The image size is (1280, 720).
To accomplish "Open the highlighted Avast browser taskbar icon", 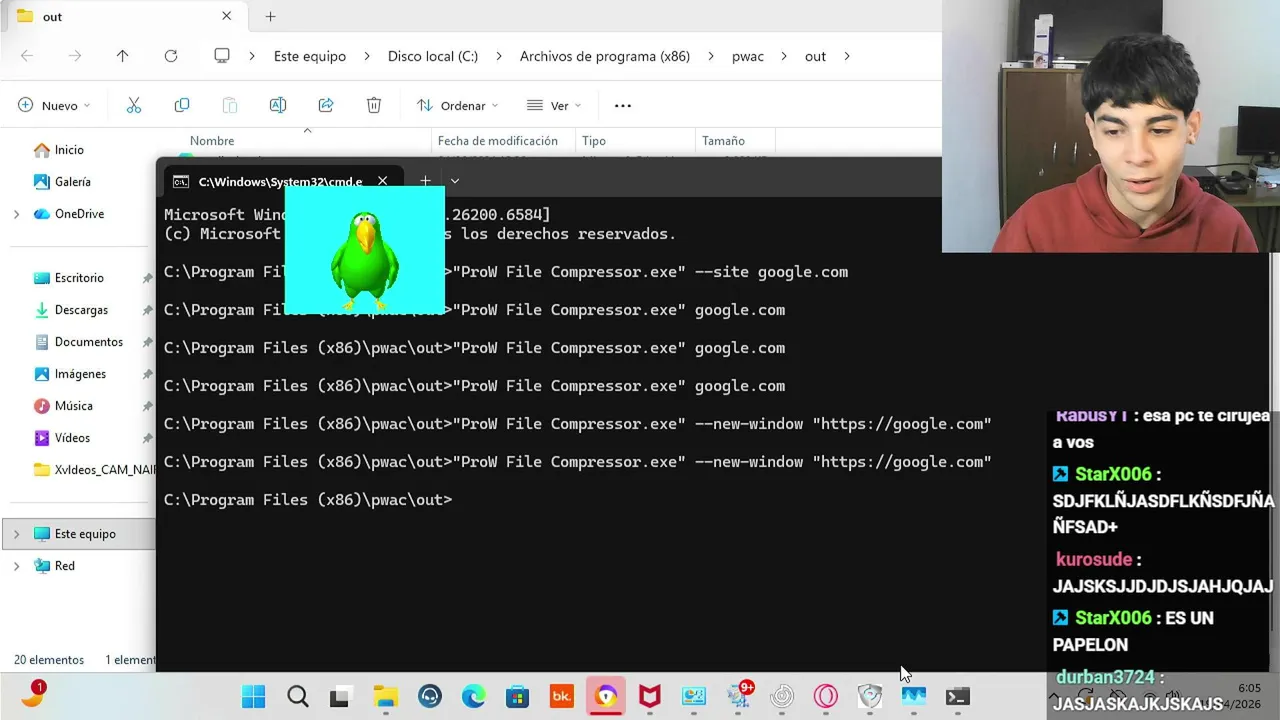I will pos(606,696).
